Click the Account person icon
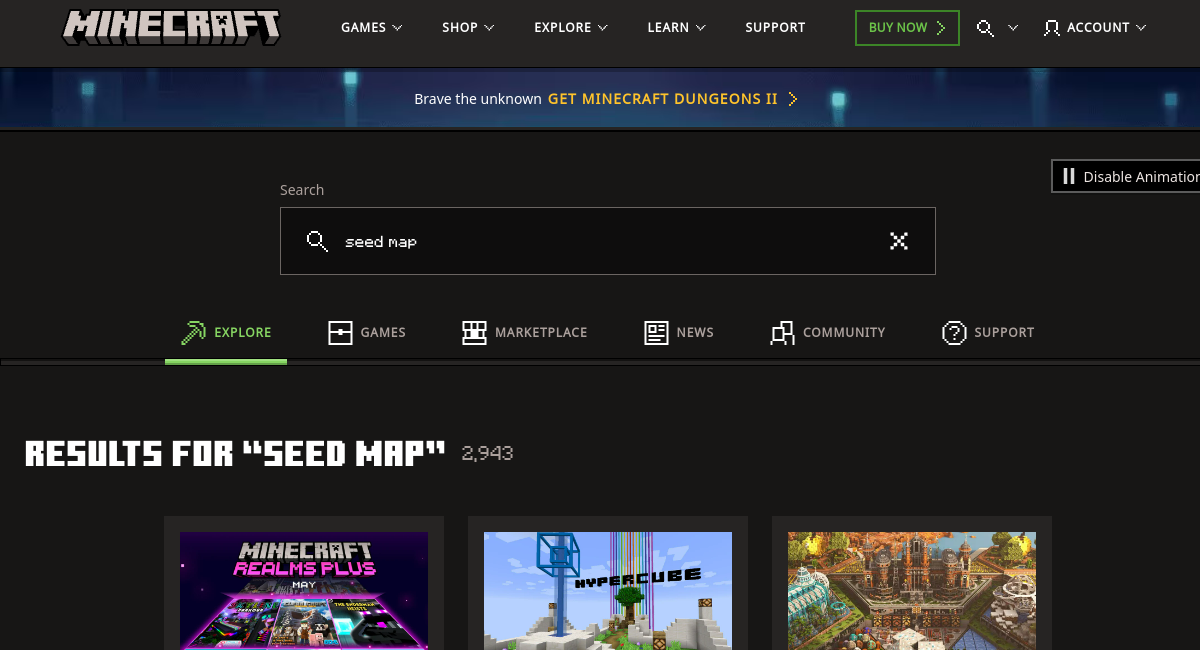This screenshot has height=650, width=1200. [x=1051, y=28]
